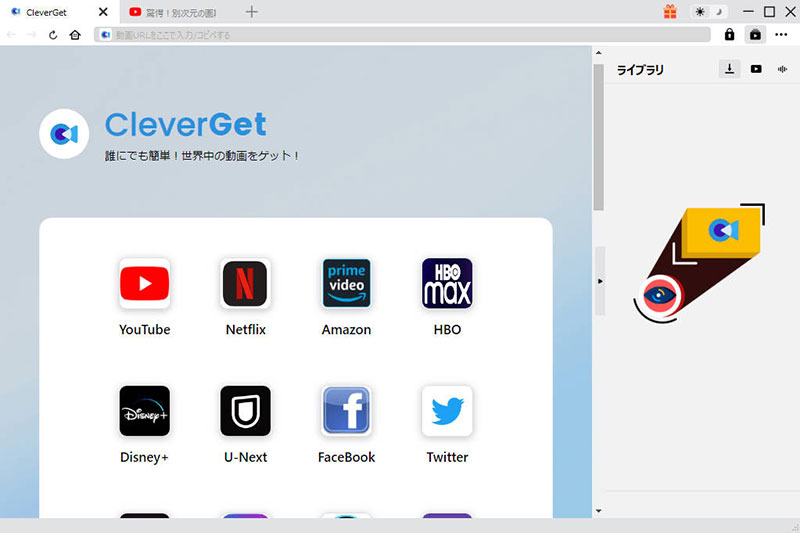Switch to dark theme moon icon

pyautogui.click(x=719, y=11)
